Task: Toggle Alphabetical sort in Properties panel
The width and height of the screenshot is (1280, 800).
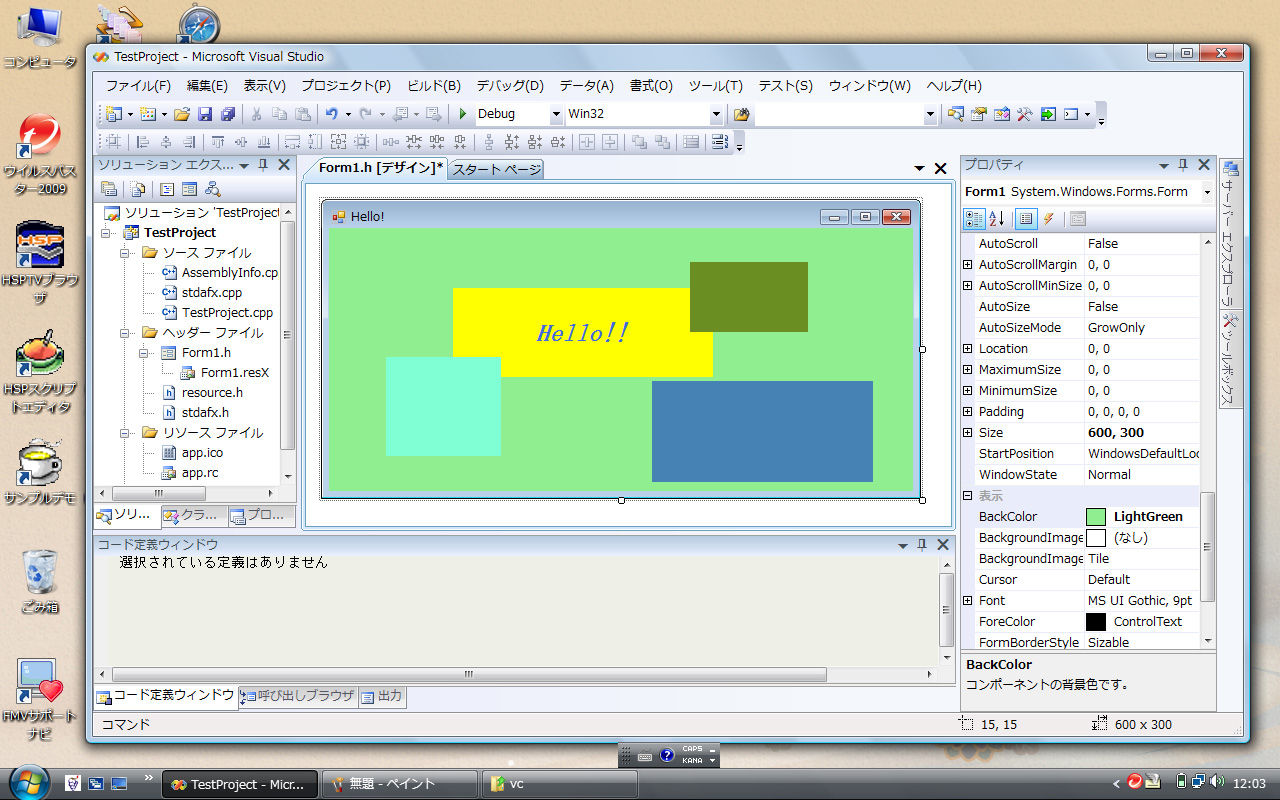Action: pos(997,219)
